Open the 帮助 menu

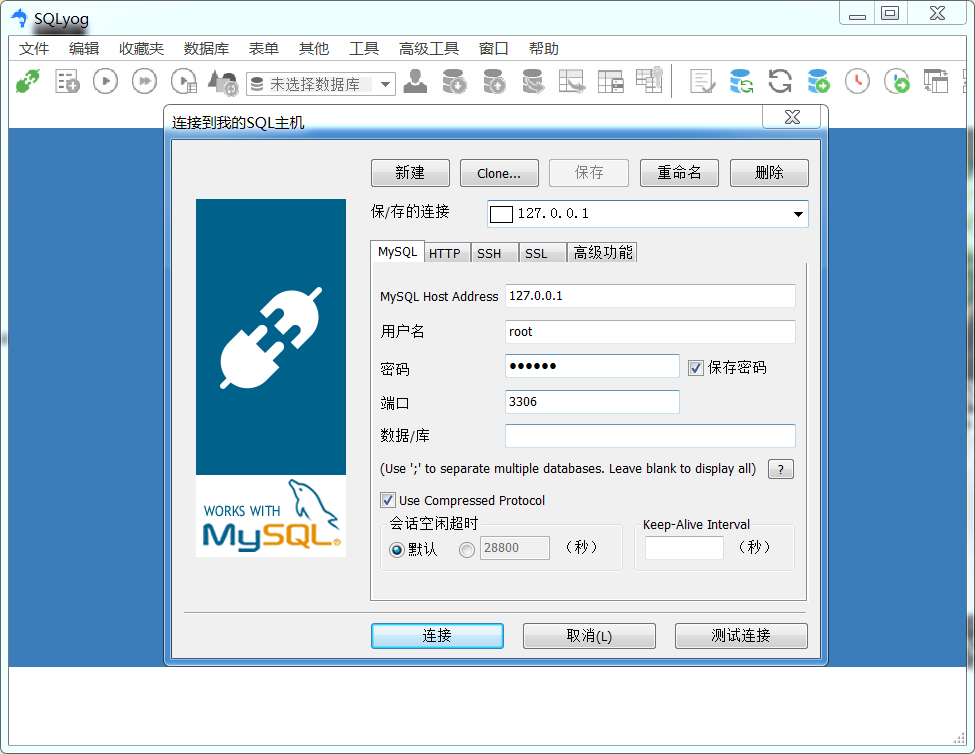(543, 48)
